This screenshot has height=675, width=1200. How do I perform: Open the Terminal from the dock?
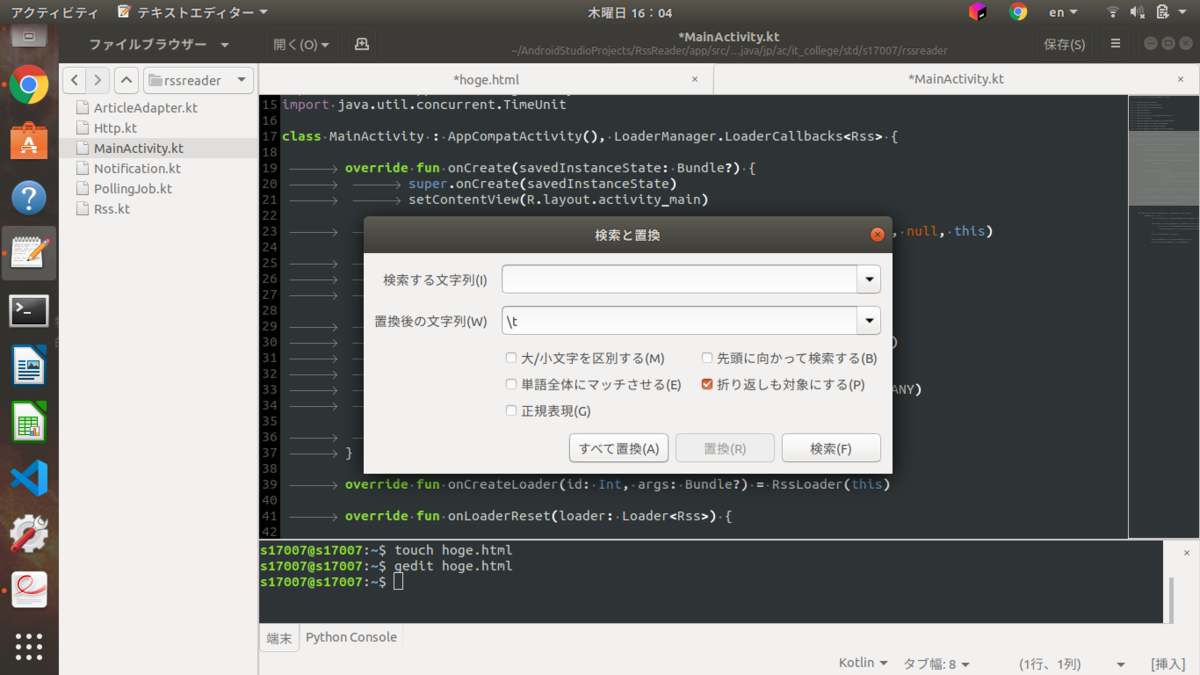[x=29, y=311]
